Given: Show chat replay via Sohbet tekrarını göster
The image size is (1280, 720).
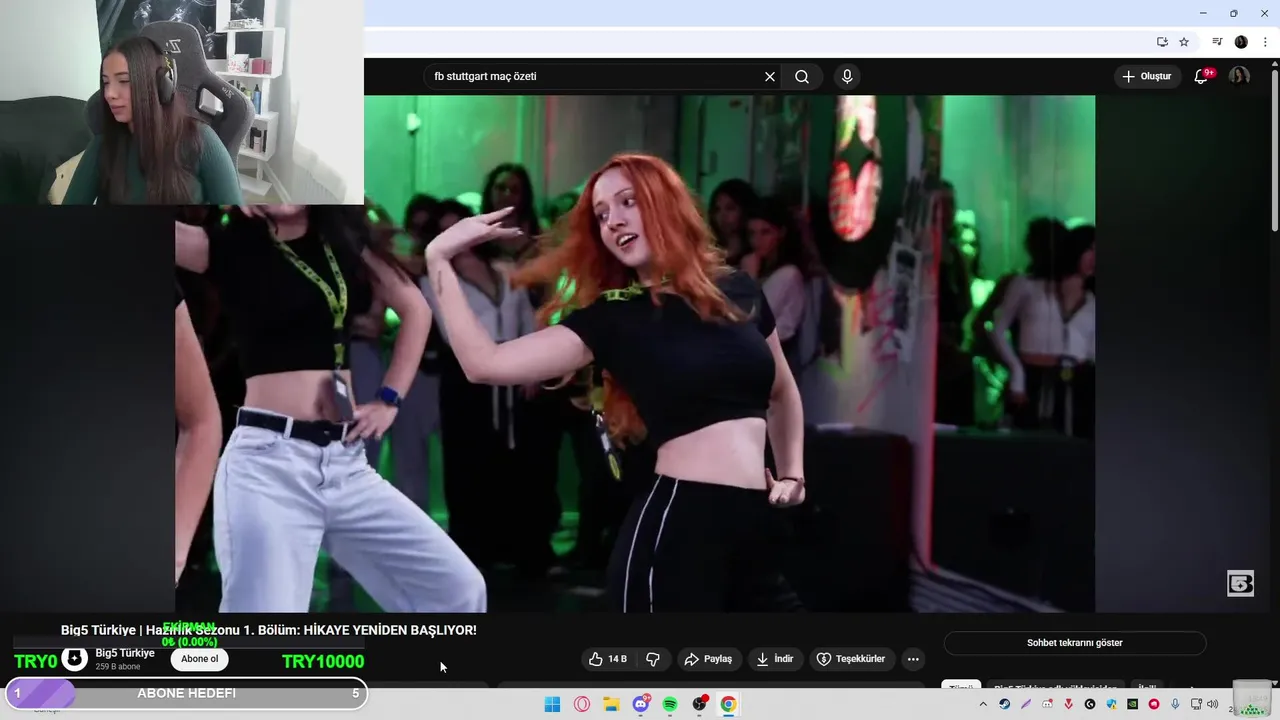Looking at the screenshot, I should (1075, 643).
